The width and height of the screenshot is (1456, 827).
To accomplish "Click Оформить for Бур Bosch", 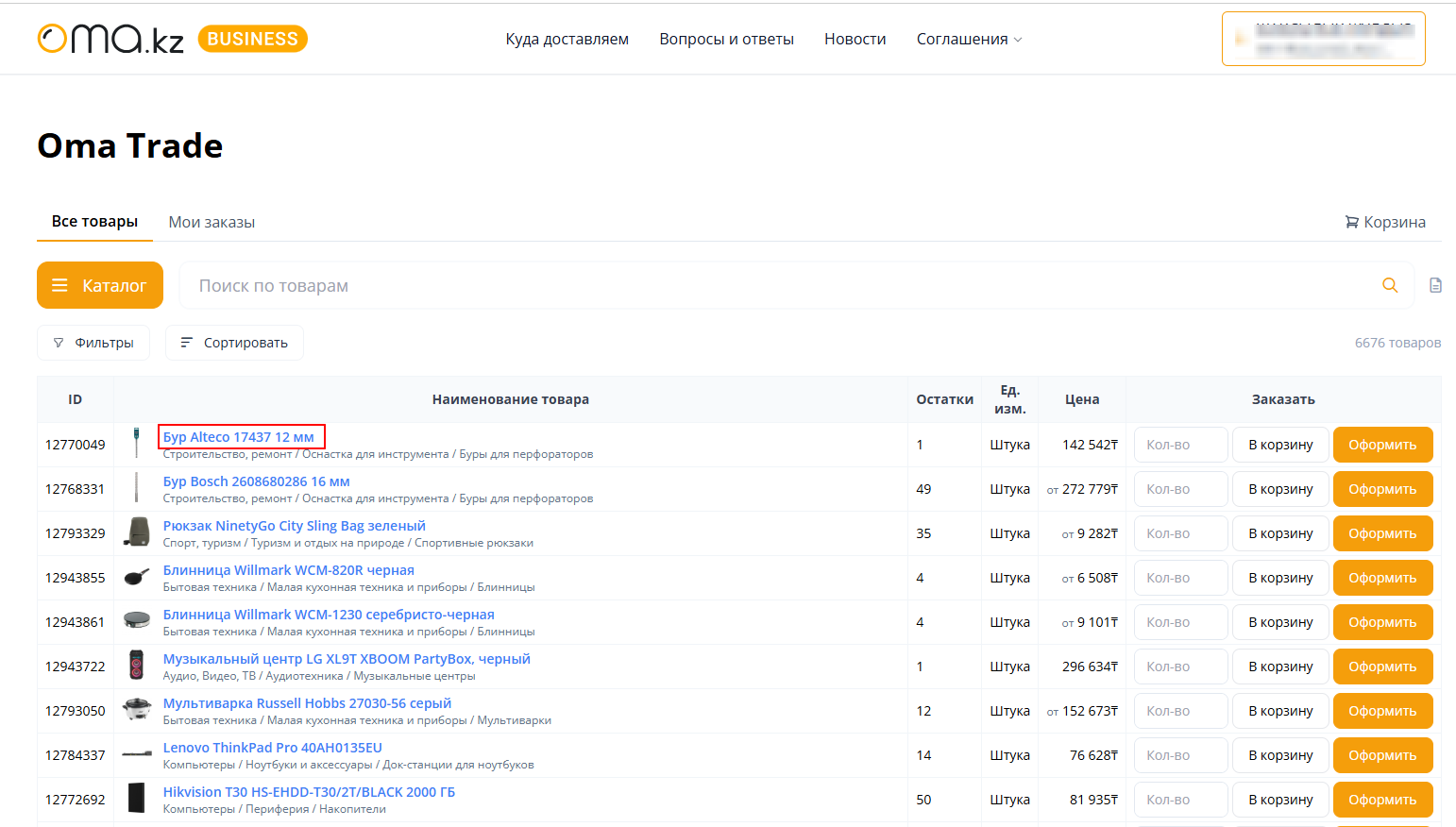I will 1382,489.
